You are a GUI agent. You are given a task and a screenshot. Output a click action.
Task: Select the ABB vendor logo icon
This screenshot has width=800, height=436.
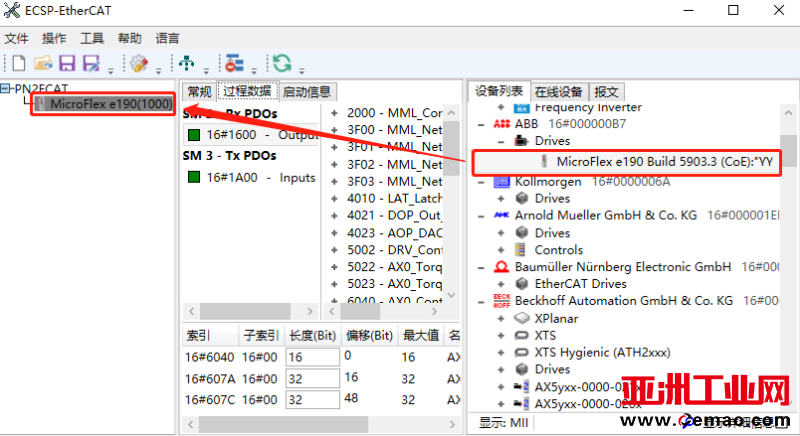pyautogui.click(x=502, y=124)
